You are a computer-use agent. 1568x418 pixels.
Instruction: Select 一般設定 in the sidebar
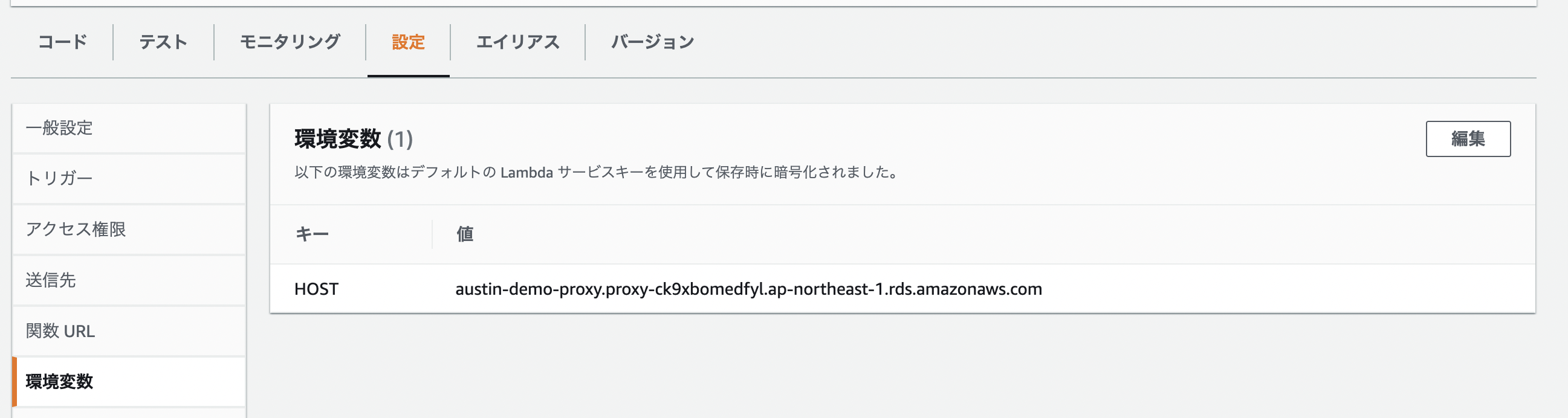(60, 128)
